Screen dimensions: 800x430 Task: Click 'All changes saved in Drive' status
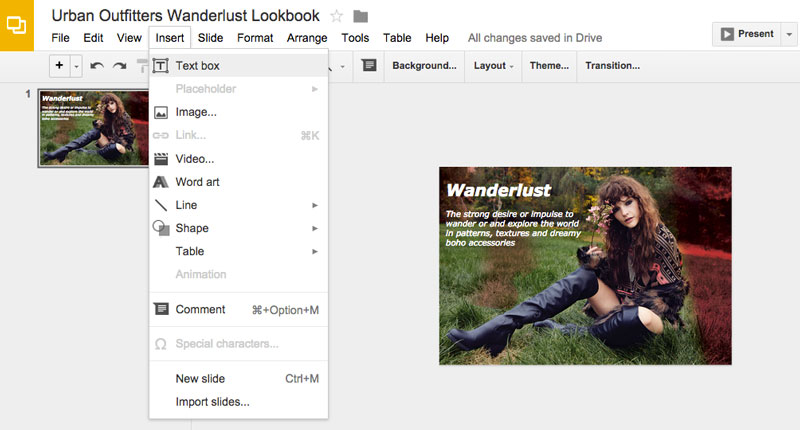[x=535, y=38]
